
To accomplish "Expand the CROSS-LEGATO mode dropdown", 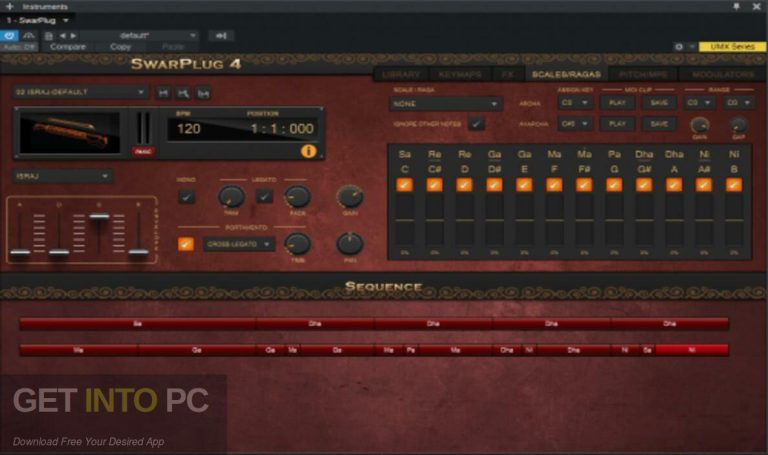I will click(239, 243).
